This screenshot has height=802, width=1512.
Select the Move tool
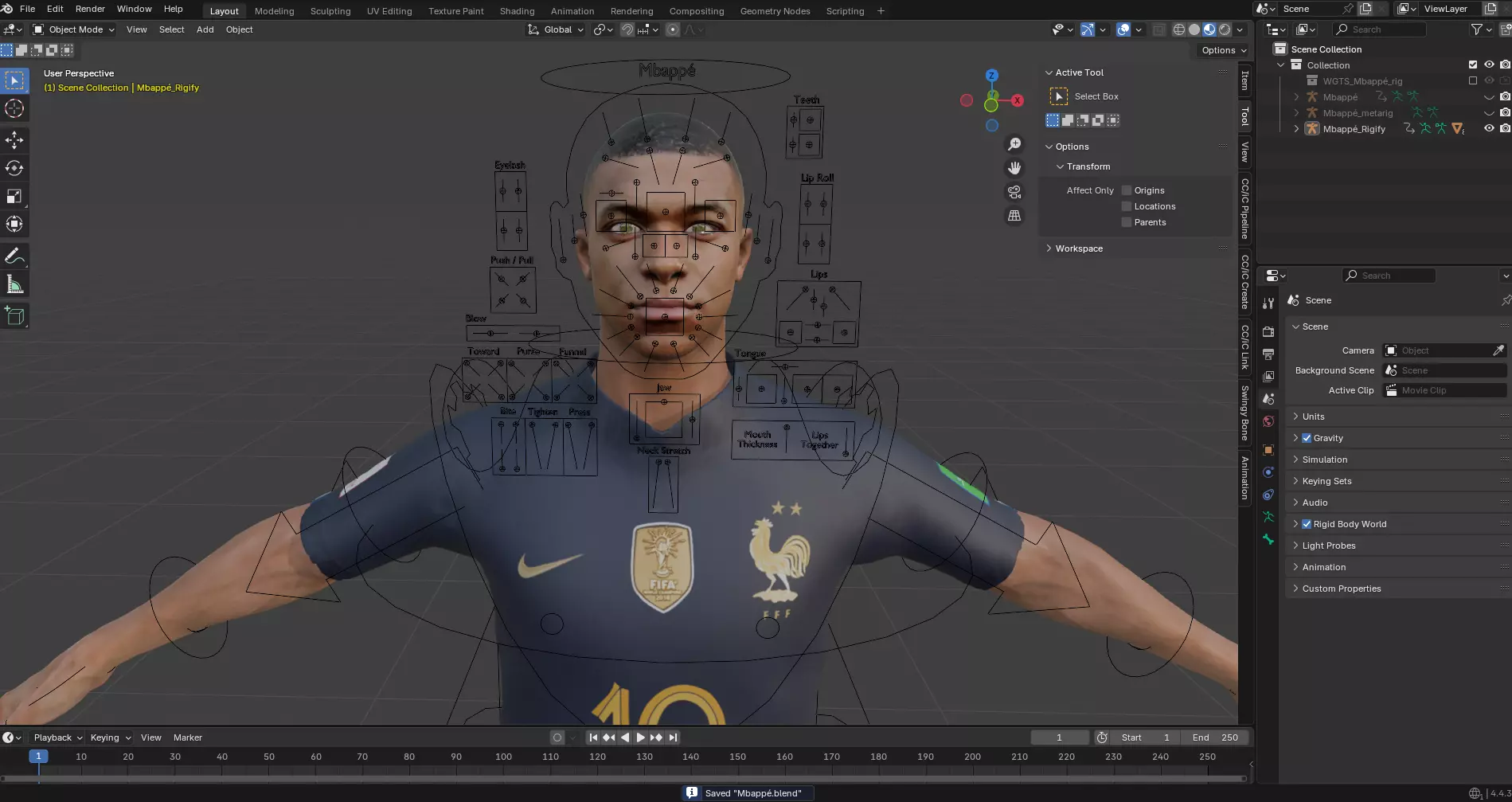14,140
